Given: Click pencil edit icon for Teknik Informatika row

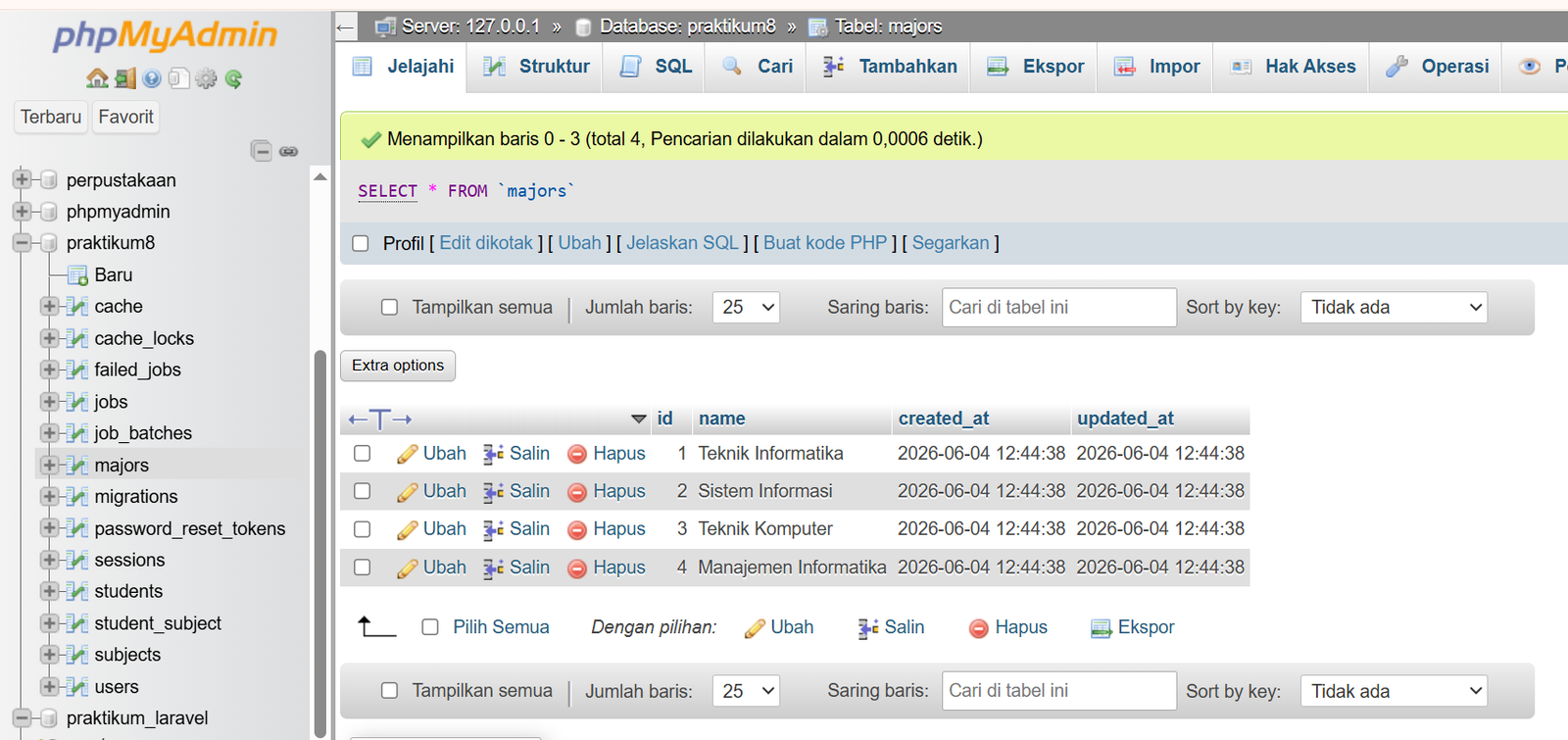Looking at the screenshot, I should [408, 454].
